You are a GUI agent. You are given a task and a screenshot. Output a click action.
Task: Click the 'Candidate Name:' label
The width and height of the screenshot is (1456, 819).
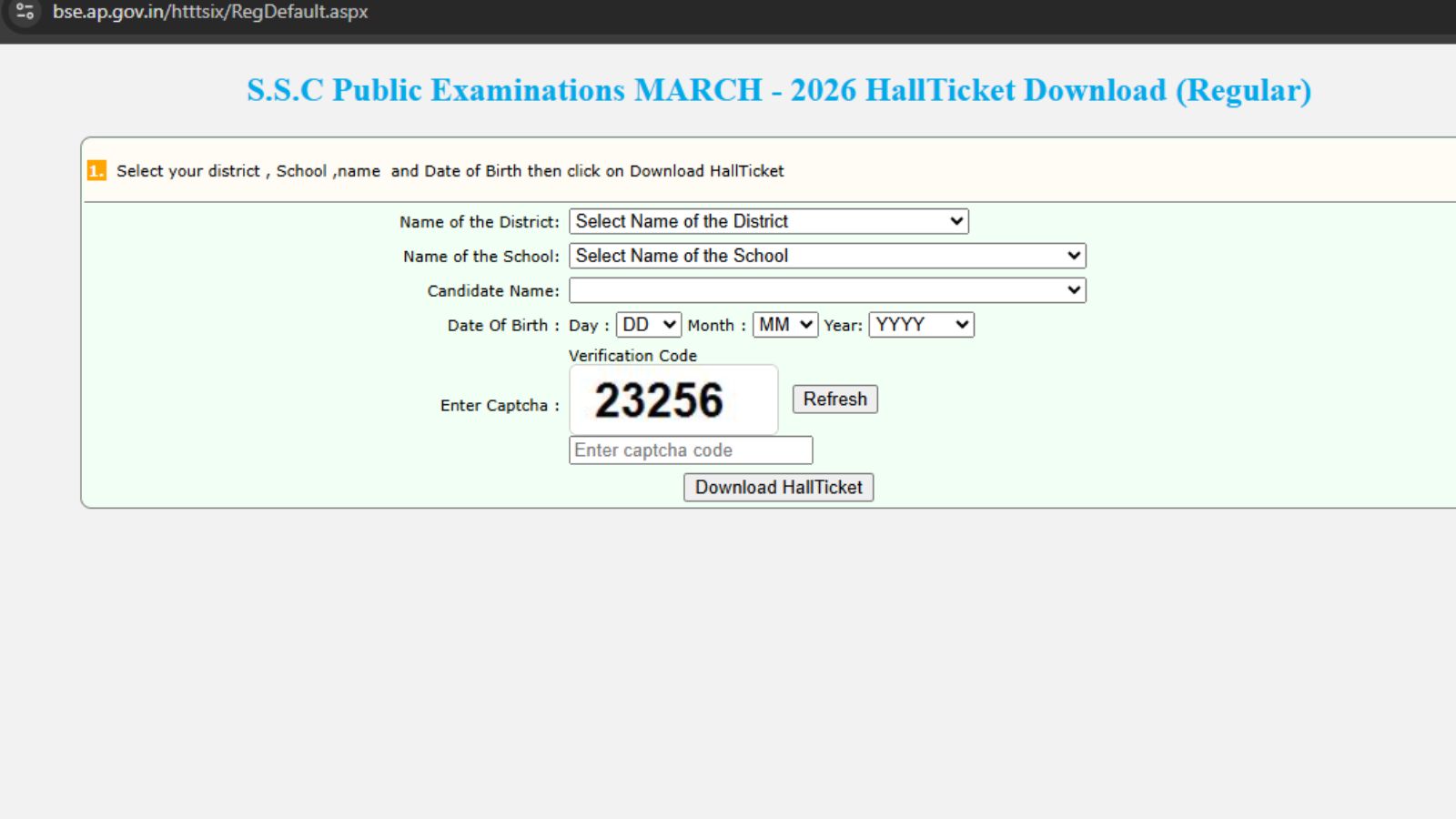click(x=492, y=291)
